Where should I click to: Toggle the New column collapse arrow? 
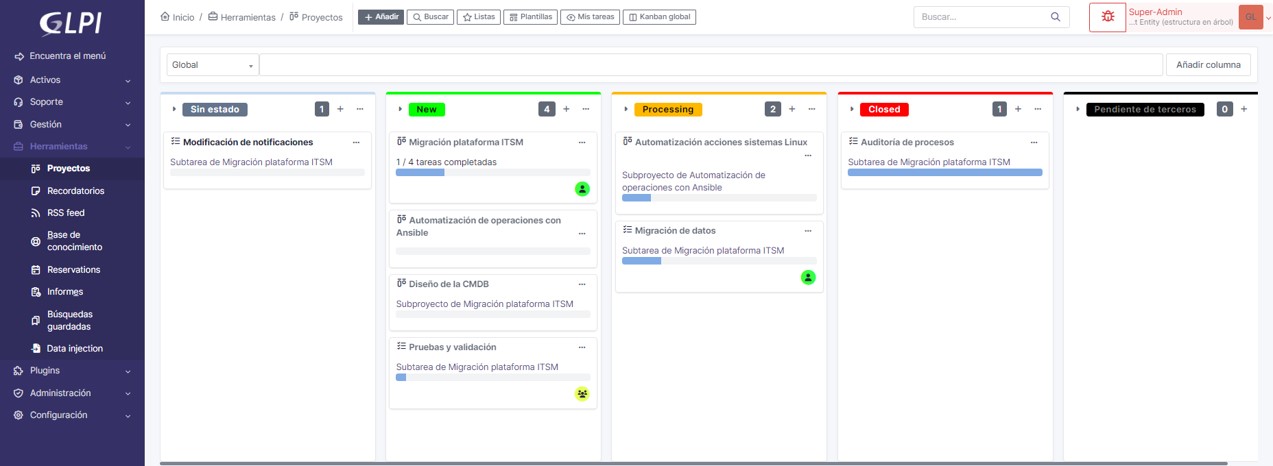tap(400, 109)
